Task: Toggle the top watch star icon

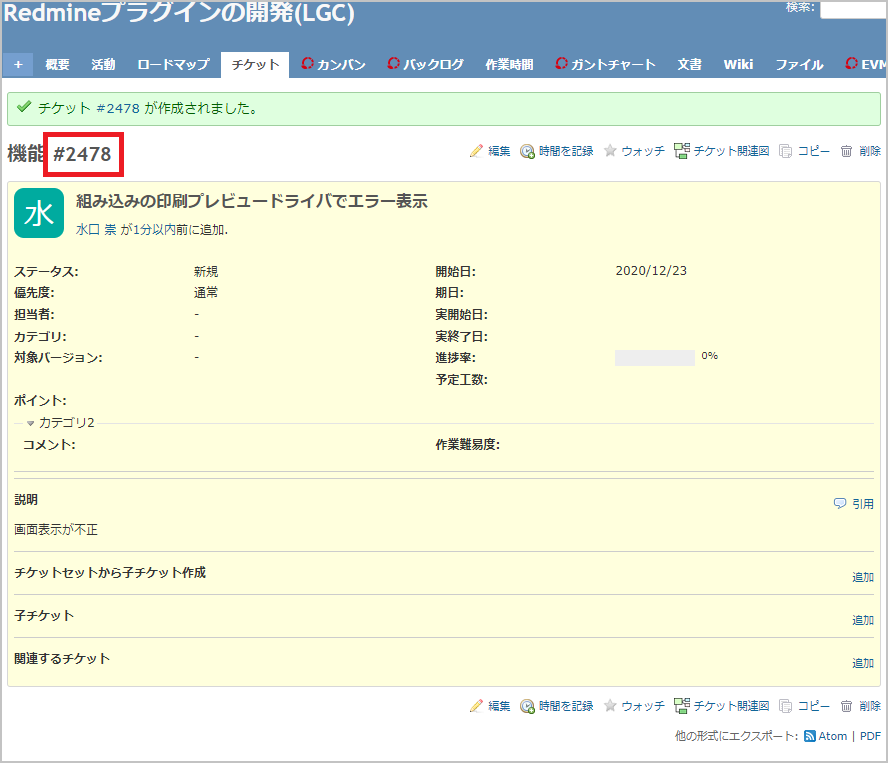Action: click(610, 151)
